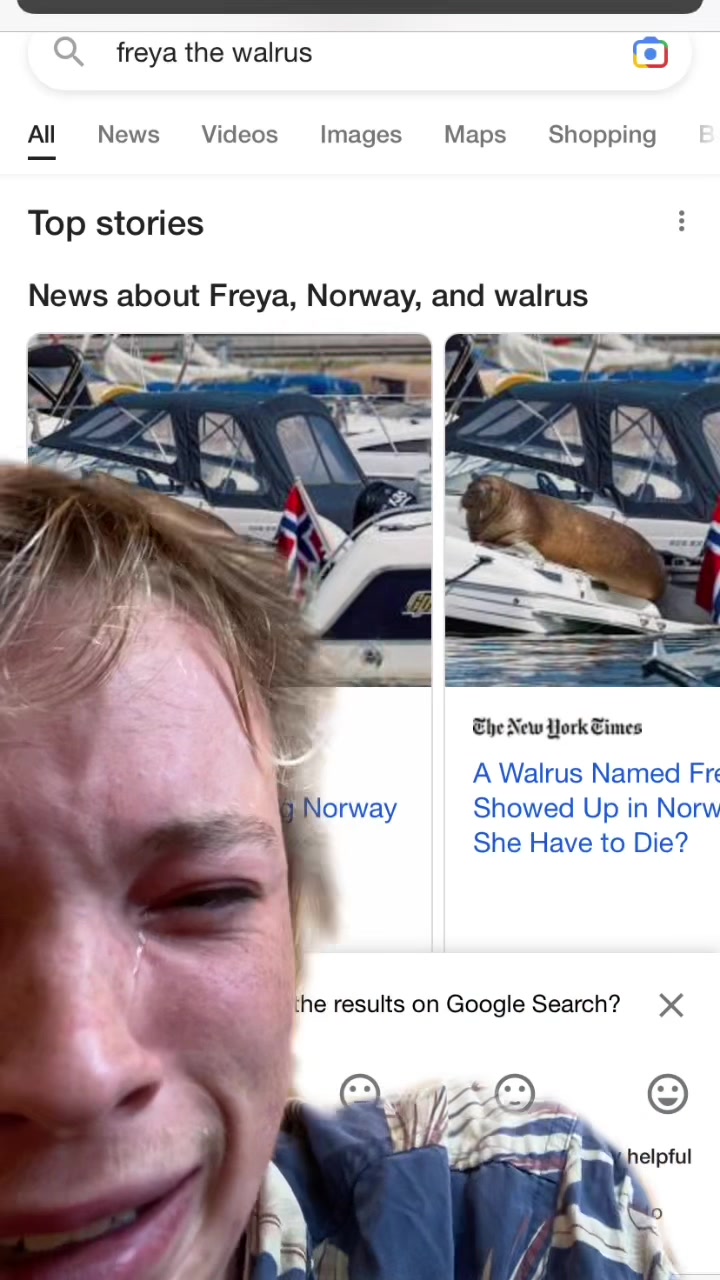
Task: Switch to the Videos tab
Action: (x=239, y=134)
